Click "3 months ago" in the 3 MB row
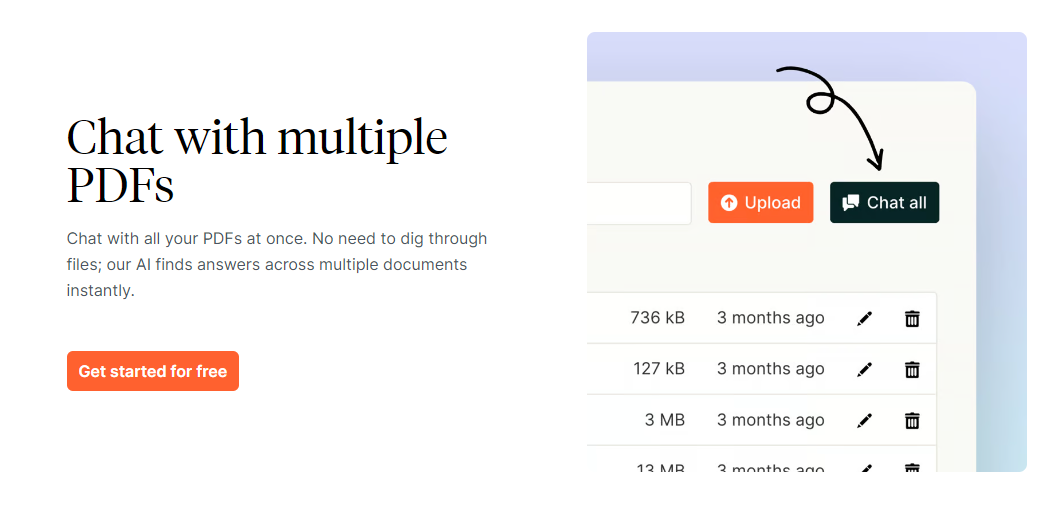The width and height of the screenshot is (1064, 514). click(770, 420)
